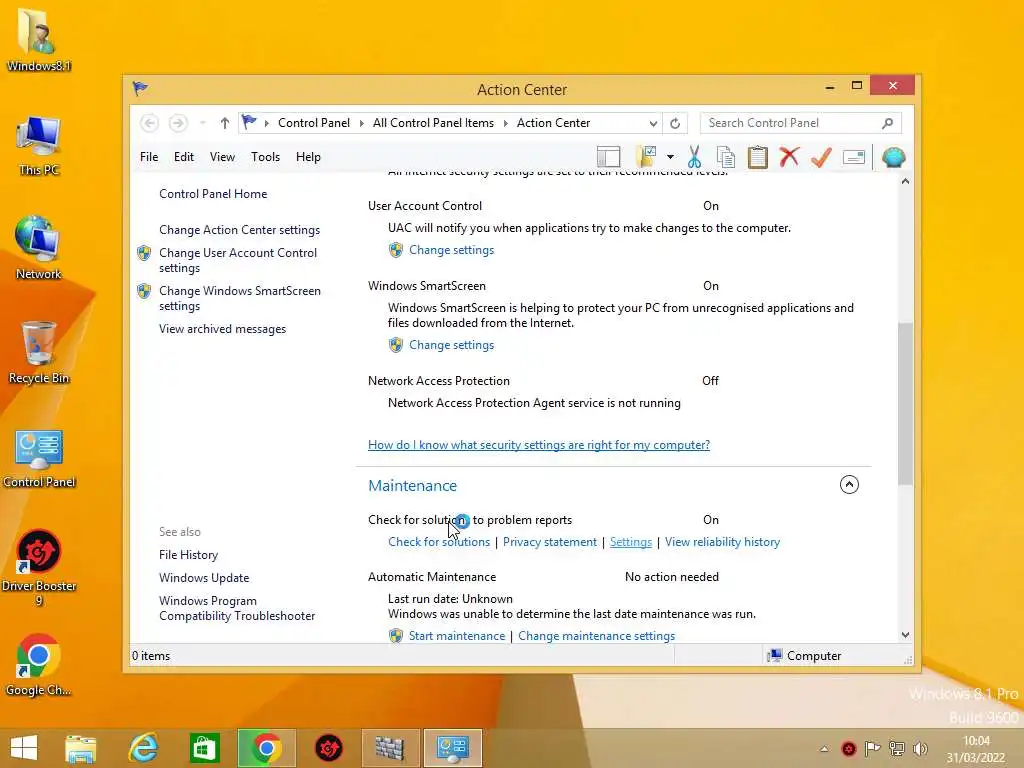Image resolution: width=1024 pixels, height=768 pixels.
Task: Open Change User Account Control settings
Action: tap(238, 260)
